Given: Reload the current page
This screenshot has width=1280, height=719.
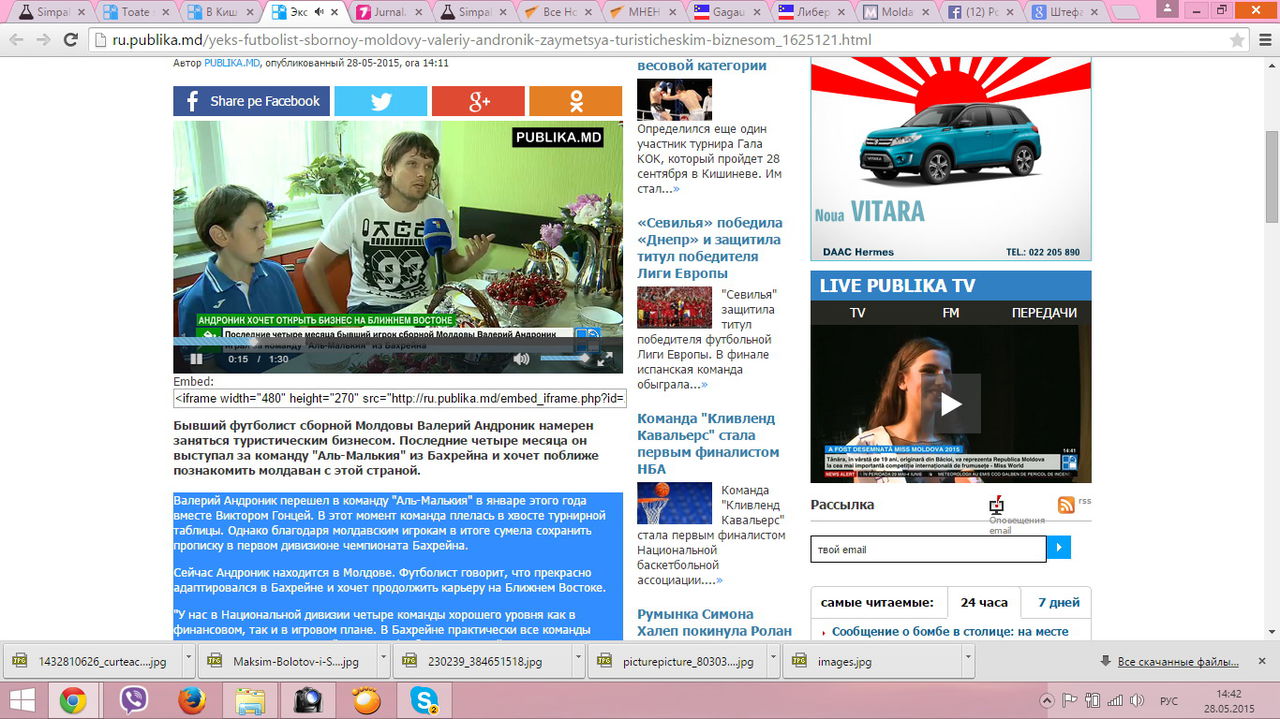Looking at the screenshot, I should click(x=70, y=41).
